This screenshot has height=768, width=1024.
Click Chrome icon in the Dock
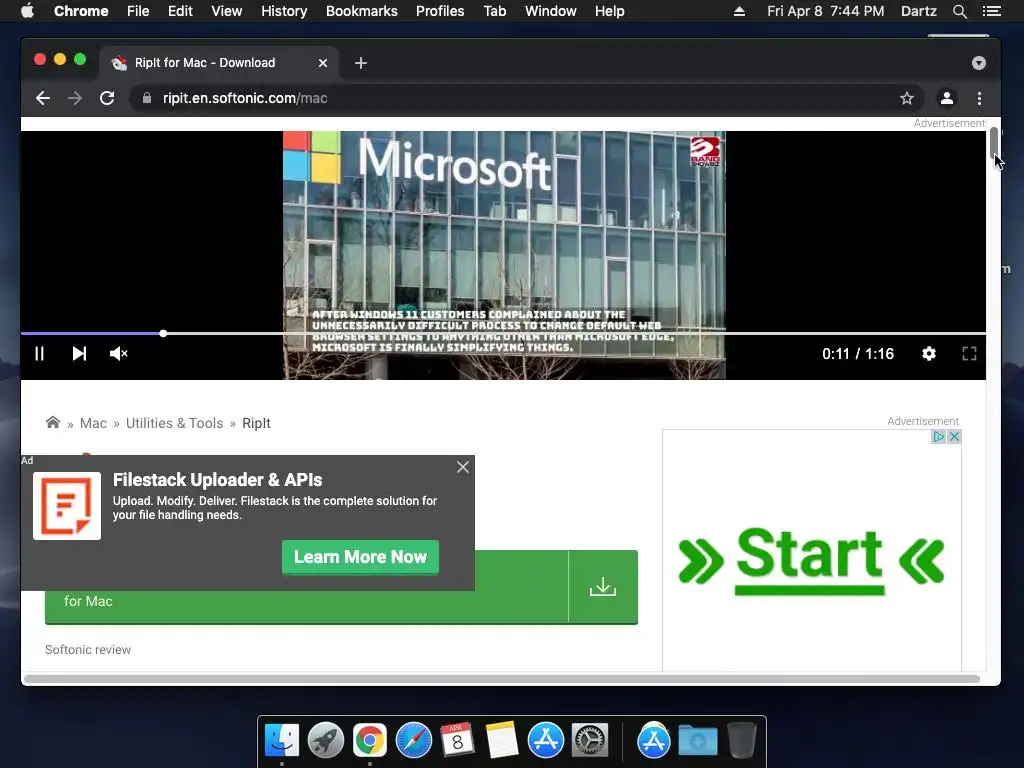(x=370, y=741)
